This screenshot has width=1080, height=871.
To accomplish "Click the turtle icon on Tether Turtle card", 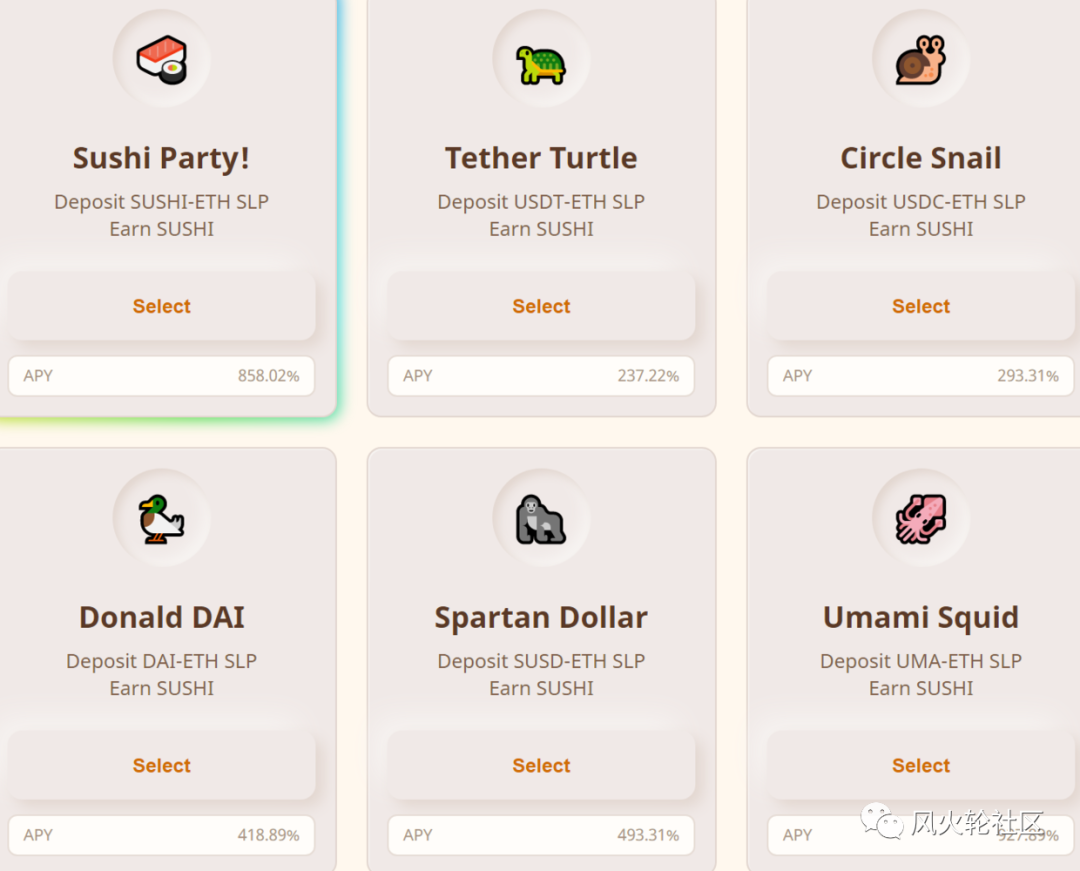I will 541,64.
